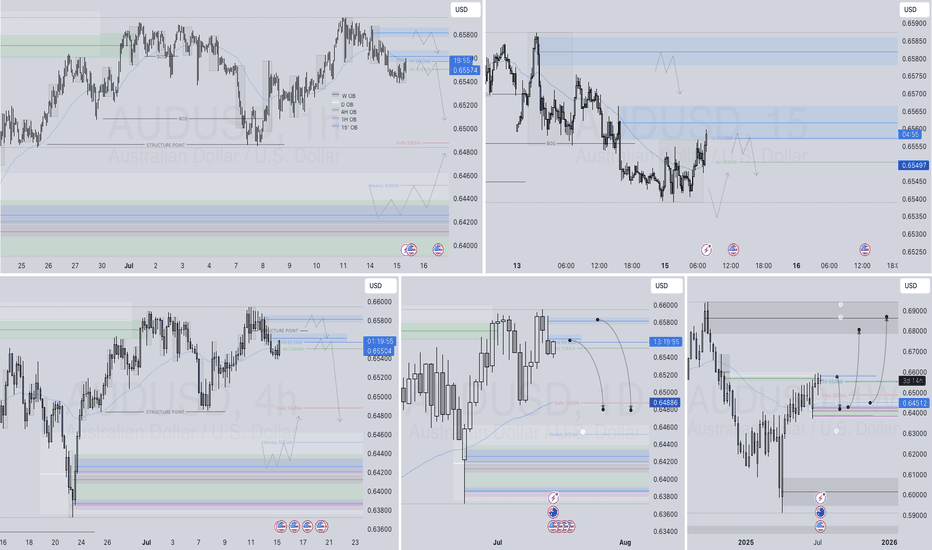Select countdown label 19:55 on 1h chart
Screen dimensions: 932x550
(461, 61)
